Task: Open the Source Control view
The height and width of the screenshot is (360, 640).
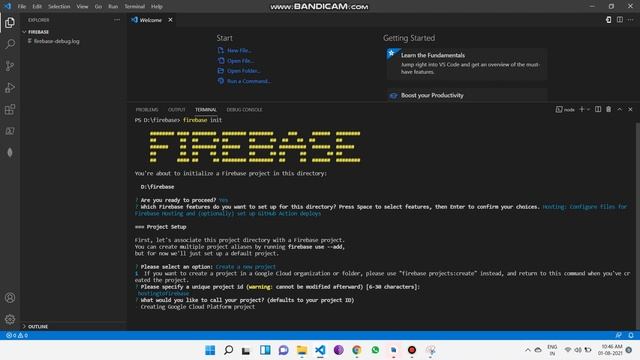Action: point(10,66)
